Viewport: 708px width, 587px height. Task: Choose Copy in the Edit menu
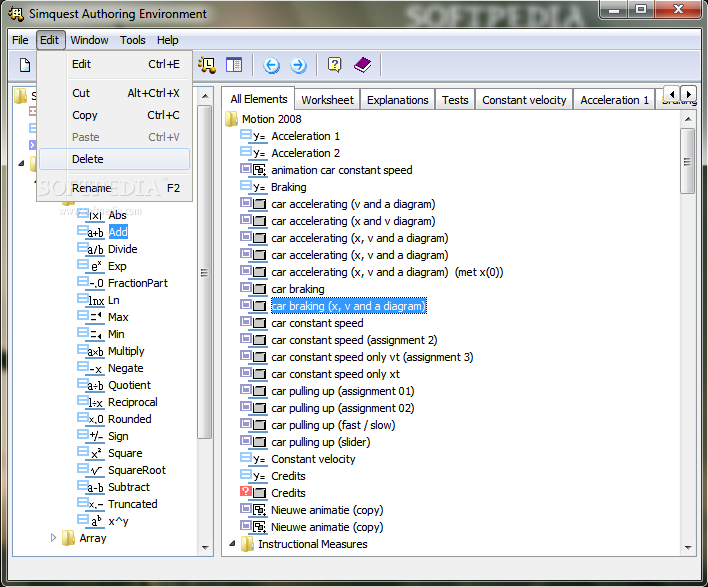pos(114,115)
